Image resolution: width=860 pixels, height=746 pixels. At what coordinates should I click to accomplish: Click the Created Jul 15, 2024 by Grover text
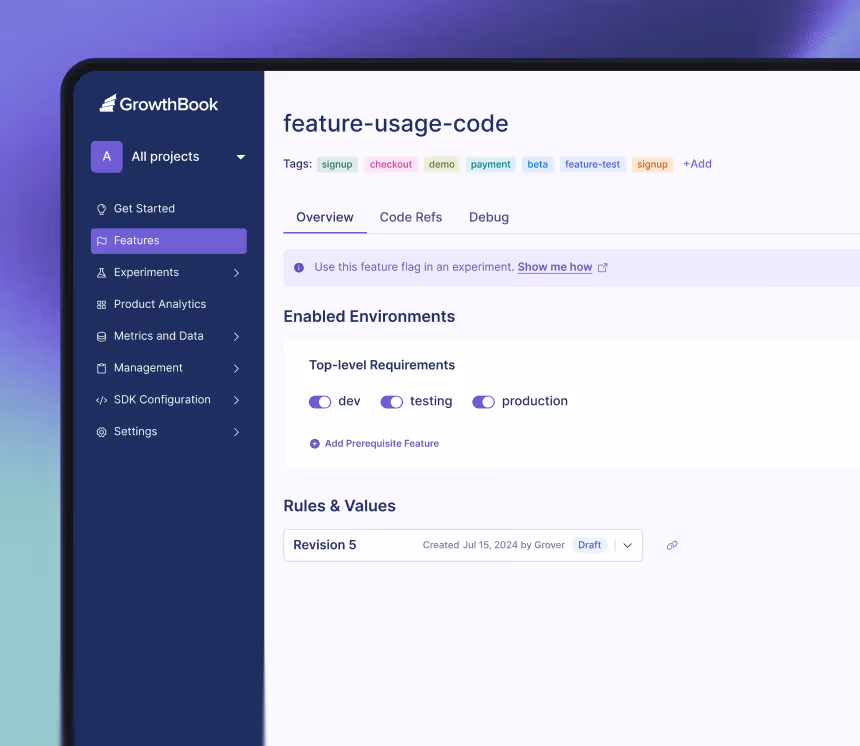pyautogui.click(x=494, y=545)
